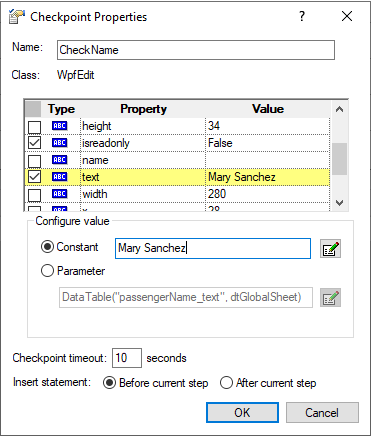Screen dimensions: 371x436
Task: Click the property list scroll down arrow
Action: pyautogui.click(x=339, y=203)
